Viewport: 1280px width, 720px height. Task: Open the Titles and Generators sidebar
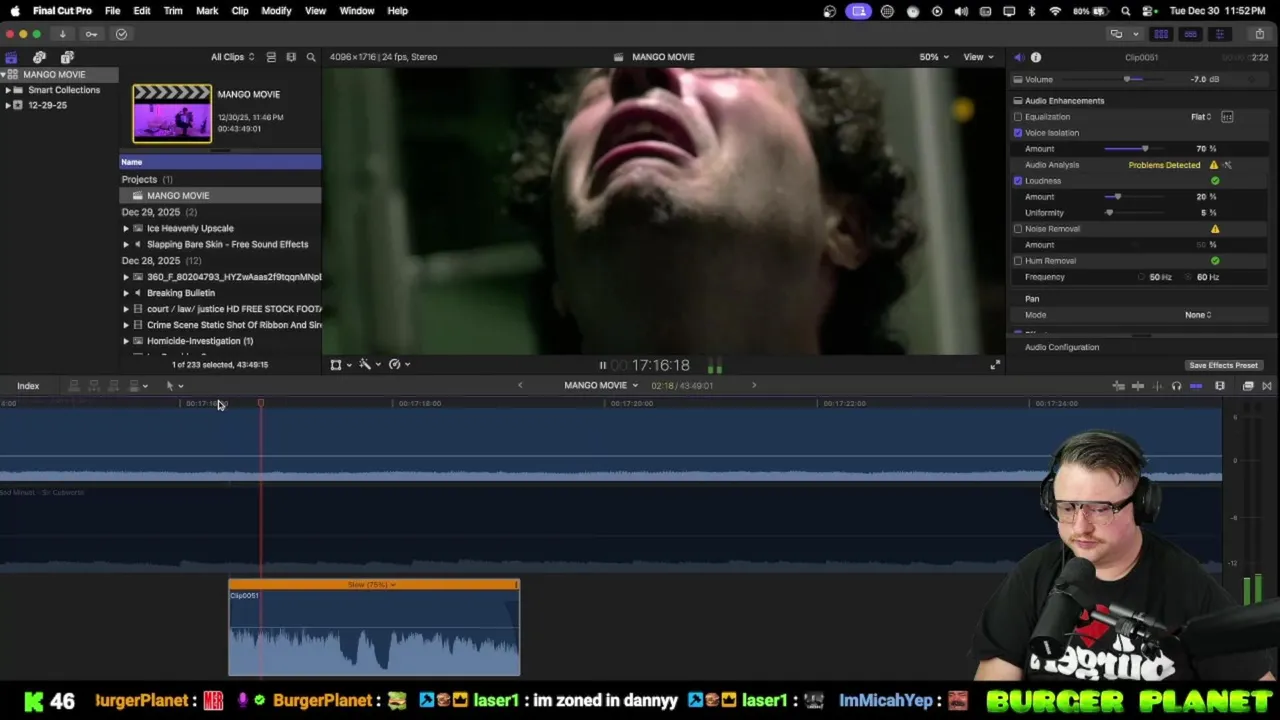tap(67, 57)
